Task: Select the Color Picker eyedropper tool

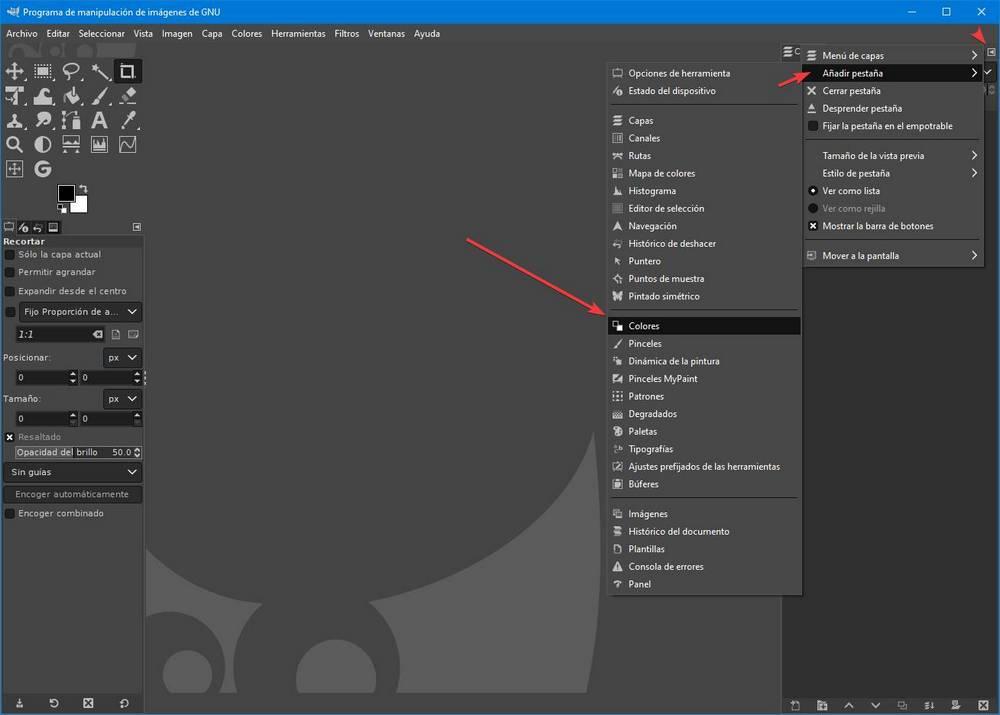Action: coord(128,120)
